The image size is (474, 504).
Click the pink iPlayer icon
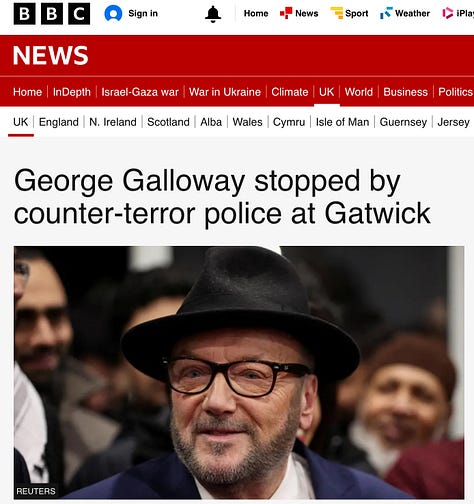pyautogui.click(x=447, y=13)
